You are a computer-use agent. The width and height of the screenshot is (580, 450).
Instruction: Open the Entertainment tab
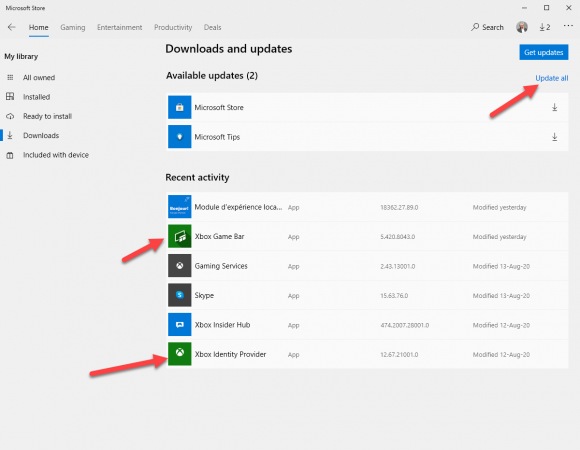tap(119, 27)
